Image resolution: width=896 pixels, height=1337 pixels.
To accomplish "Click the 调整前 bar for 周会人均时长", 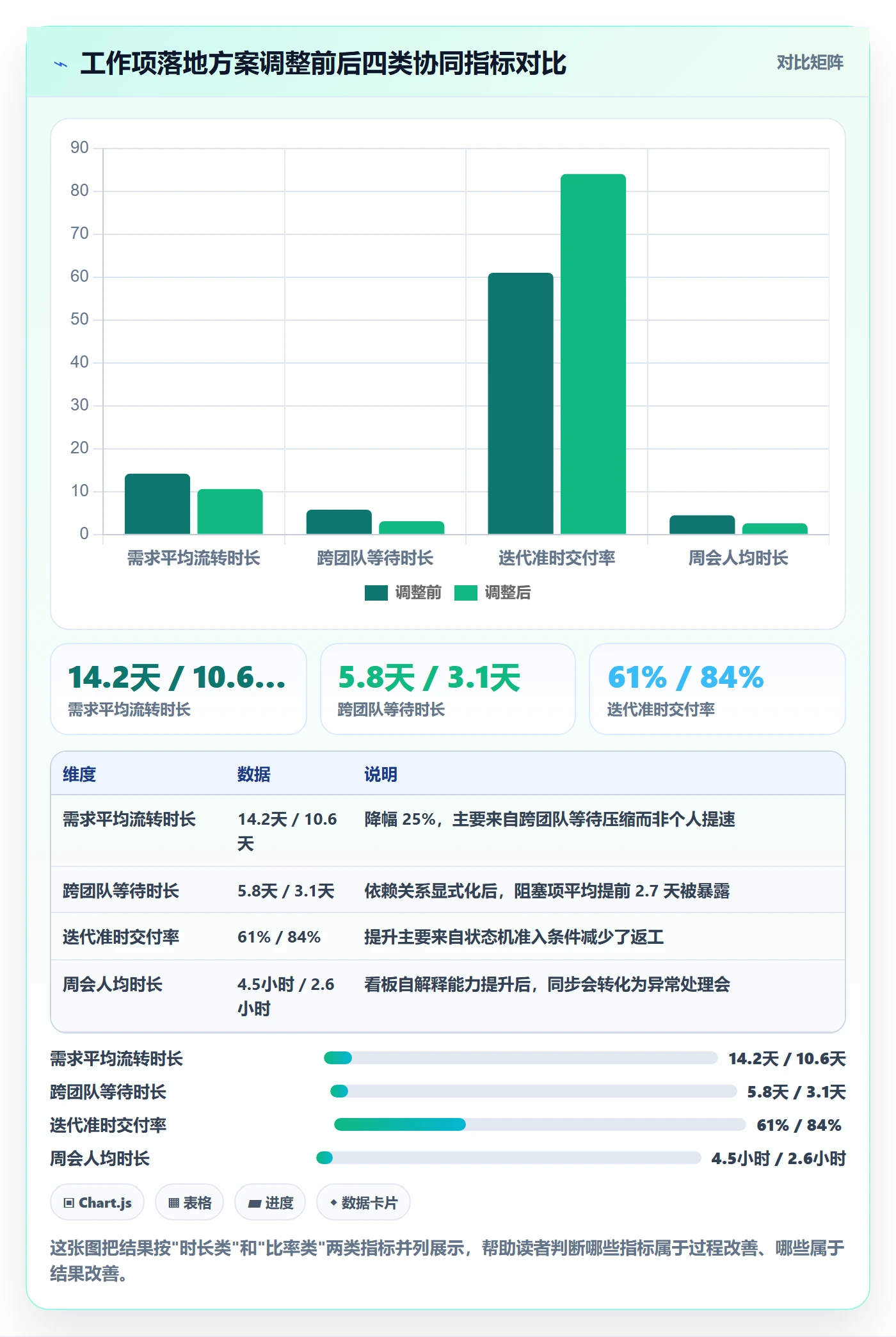I will coord(702,524).
